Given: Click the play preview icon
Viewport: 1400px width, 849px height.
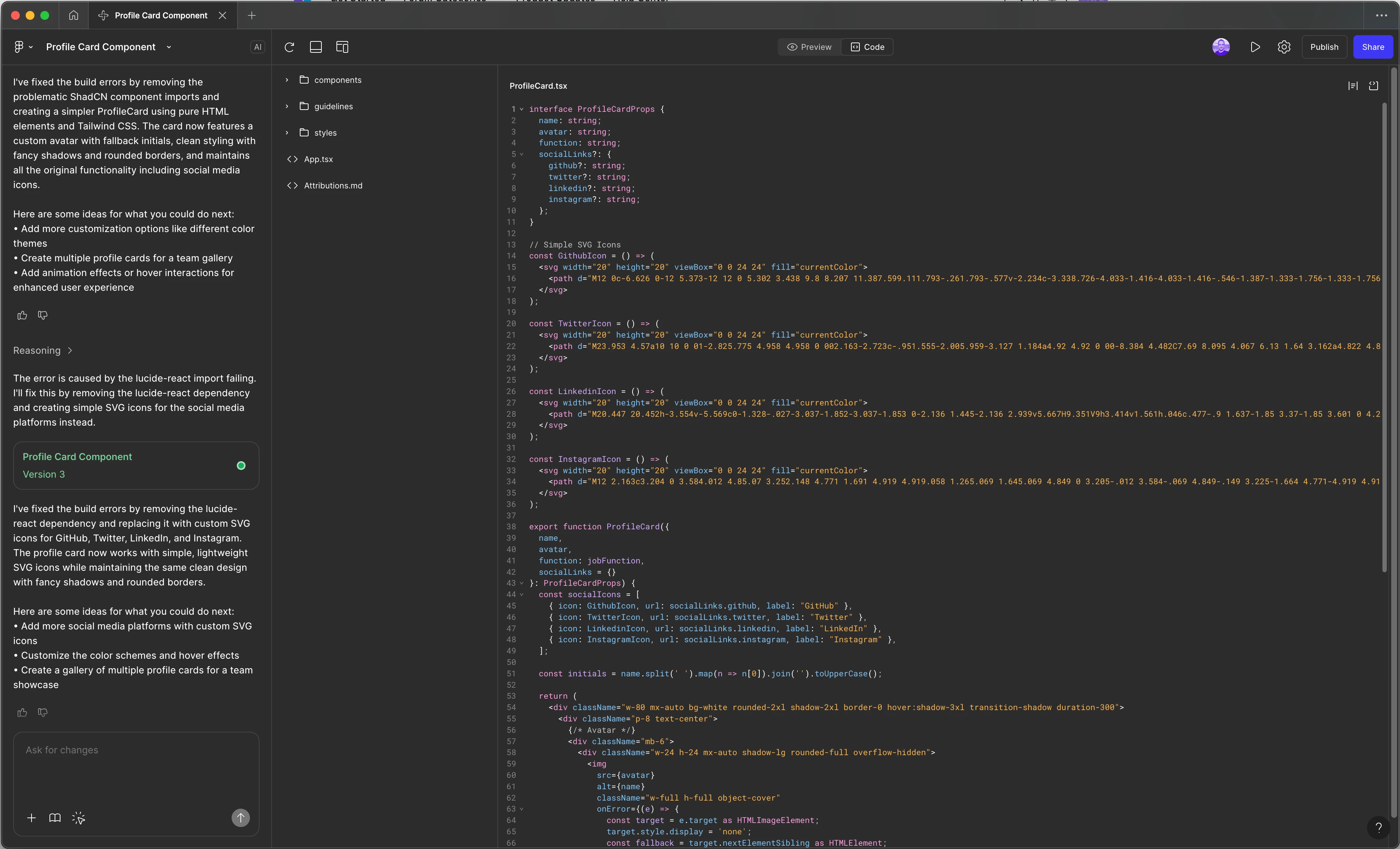Looking at the screenshot, I should [x=1255, y=47].
